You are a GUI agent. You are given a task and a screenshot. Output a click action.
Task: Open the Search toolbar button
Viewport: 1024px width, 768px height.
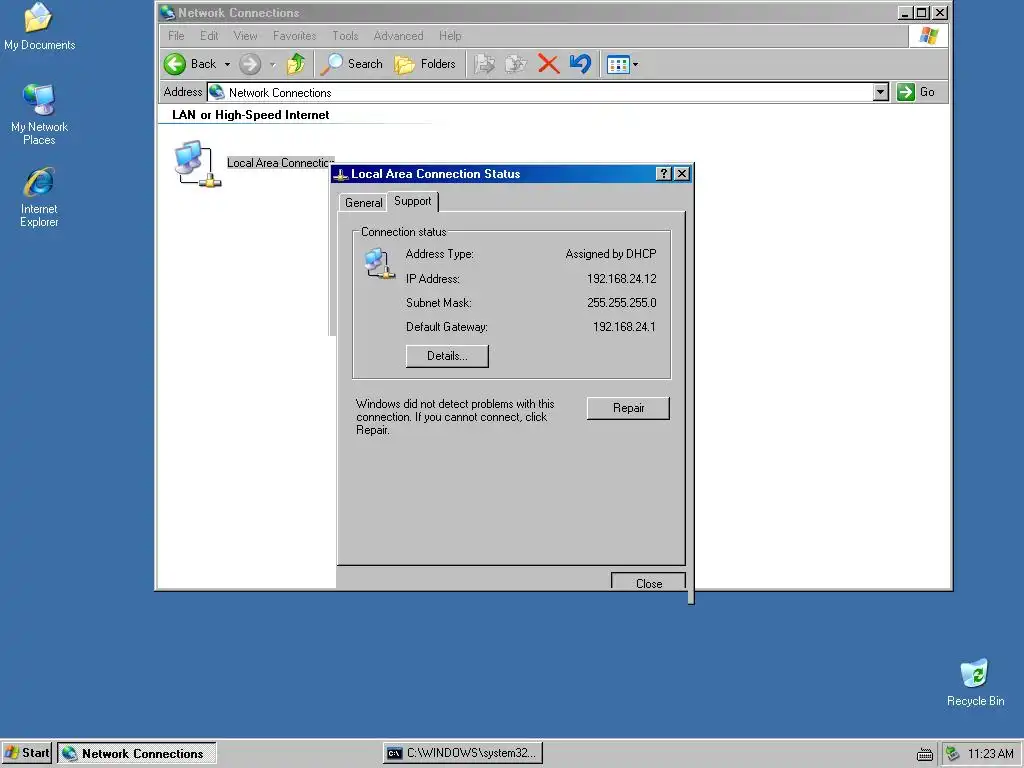[x=352, y=64]
